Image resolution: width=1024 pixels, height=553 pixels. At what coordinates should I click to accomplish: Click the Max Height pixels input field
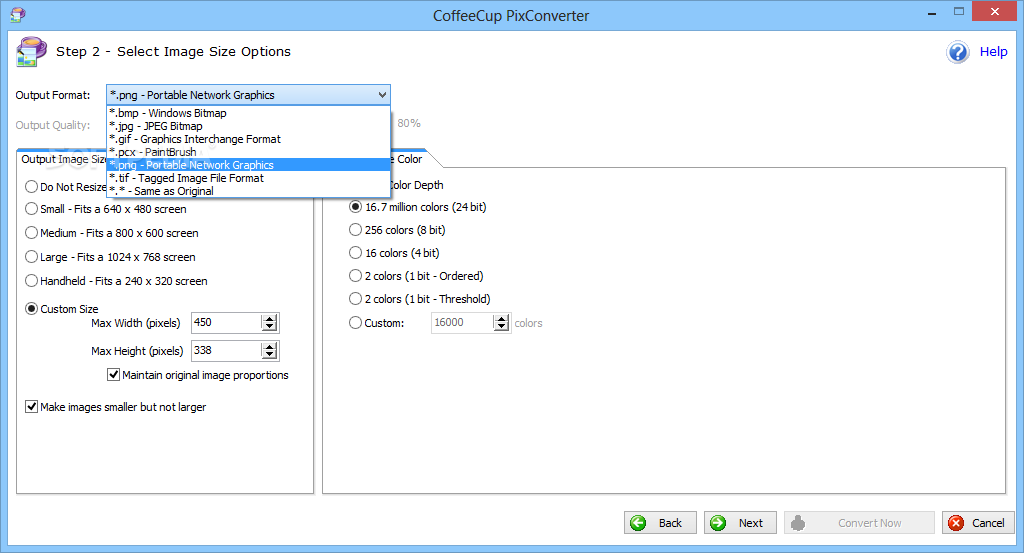[x=226, y=351]
